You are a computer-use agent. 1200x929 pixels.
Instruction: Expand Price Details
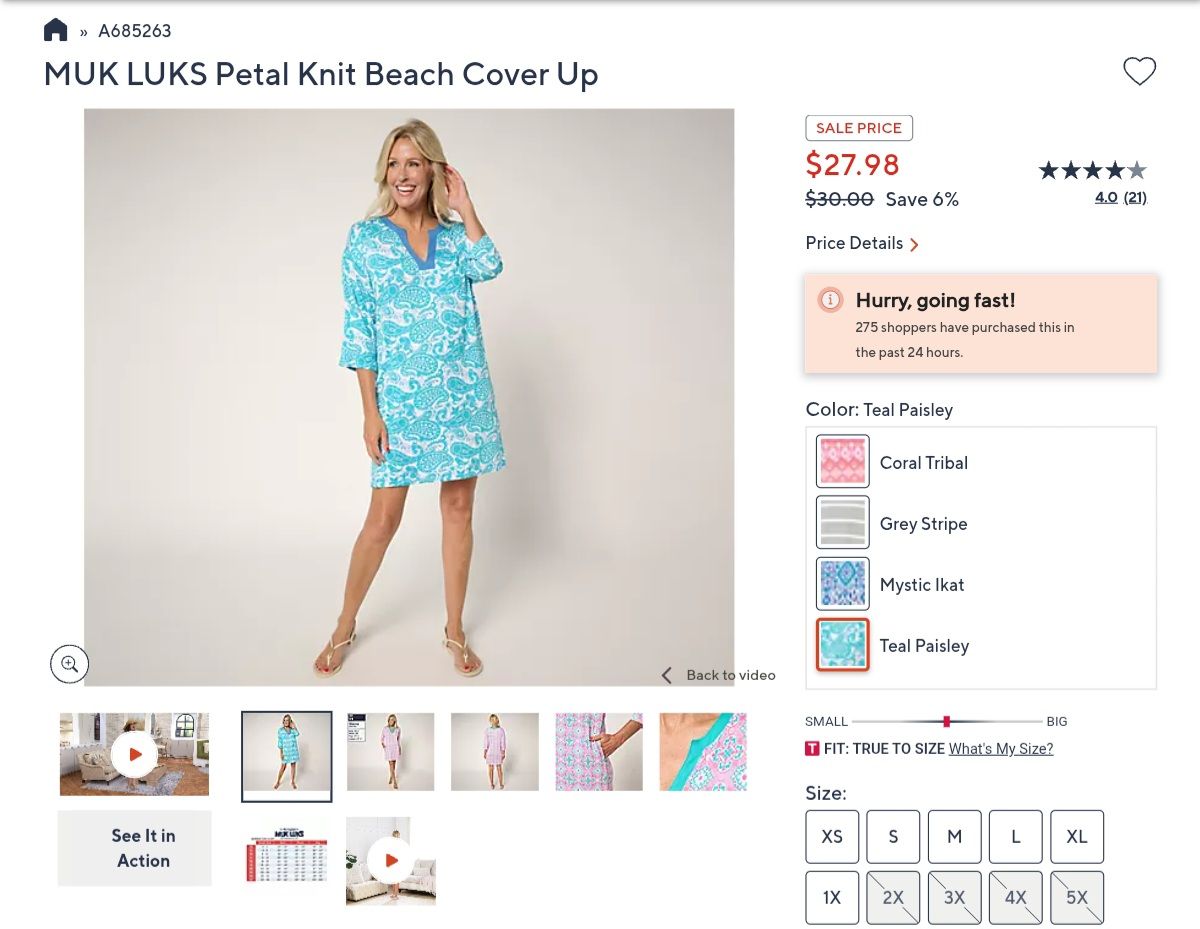click(862, 243)
